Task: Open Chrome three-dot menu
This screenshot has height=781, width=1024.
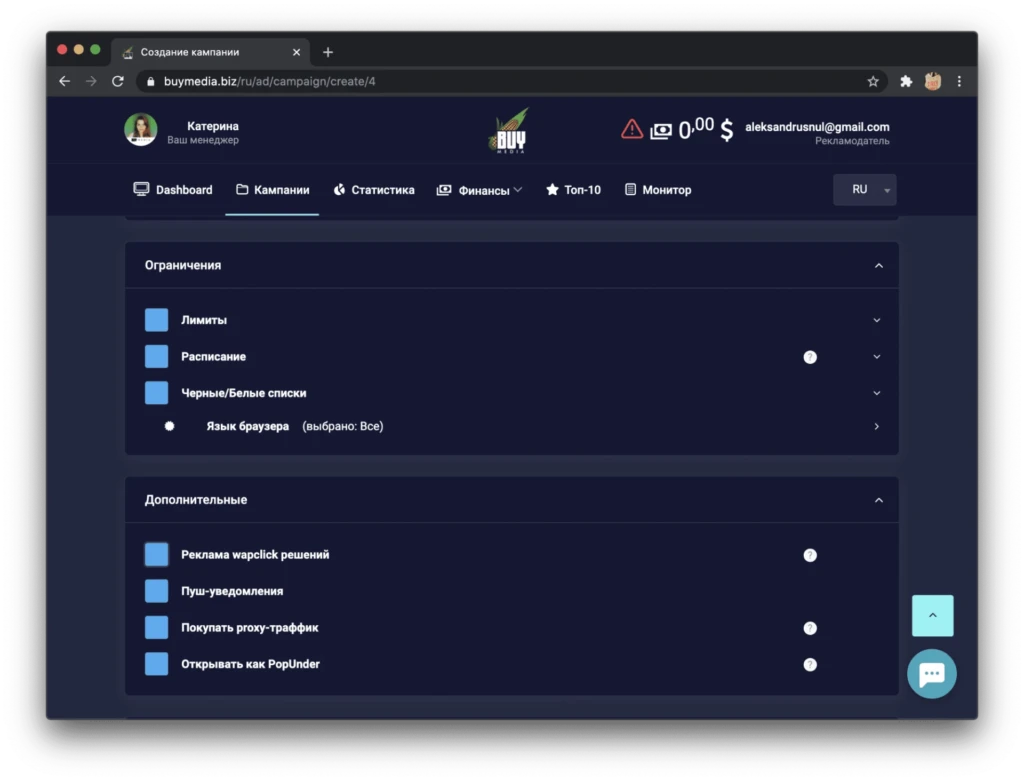Action: pyautogui.click(x=959, y=82)
